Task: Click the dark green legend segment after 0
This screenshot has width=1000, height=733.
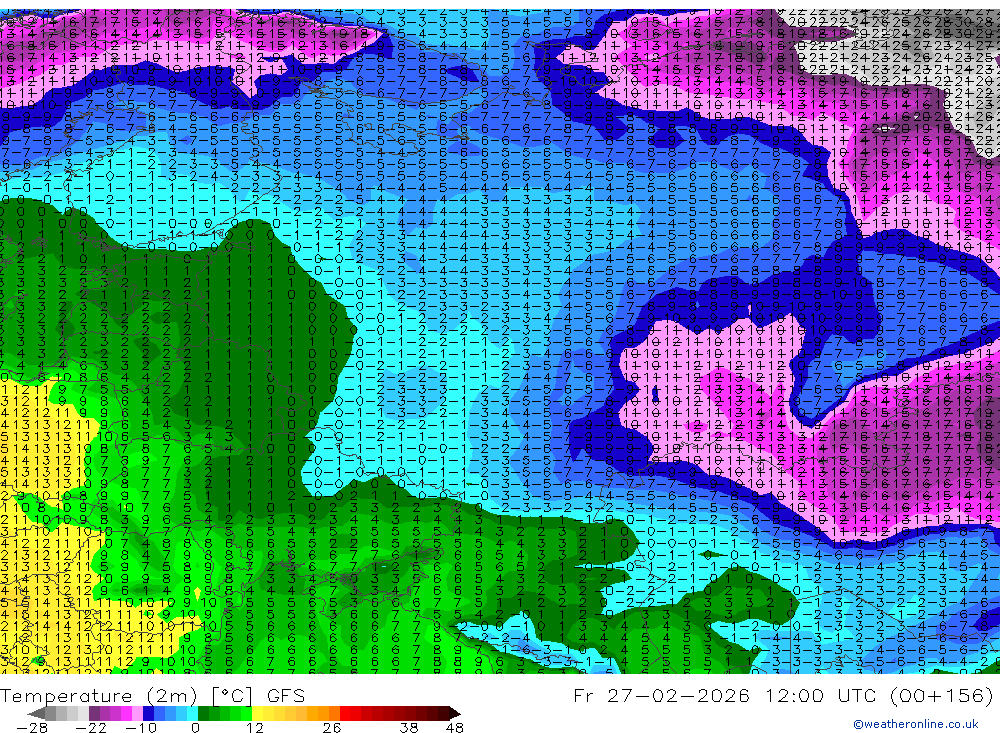Action: point(203,713)
